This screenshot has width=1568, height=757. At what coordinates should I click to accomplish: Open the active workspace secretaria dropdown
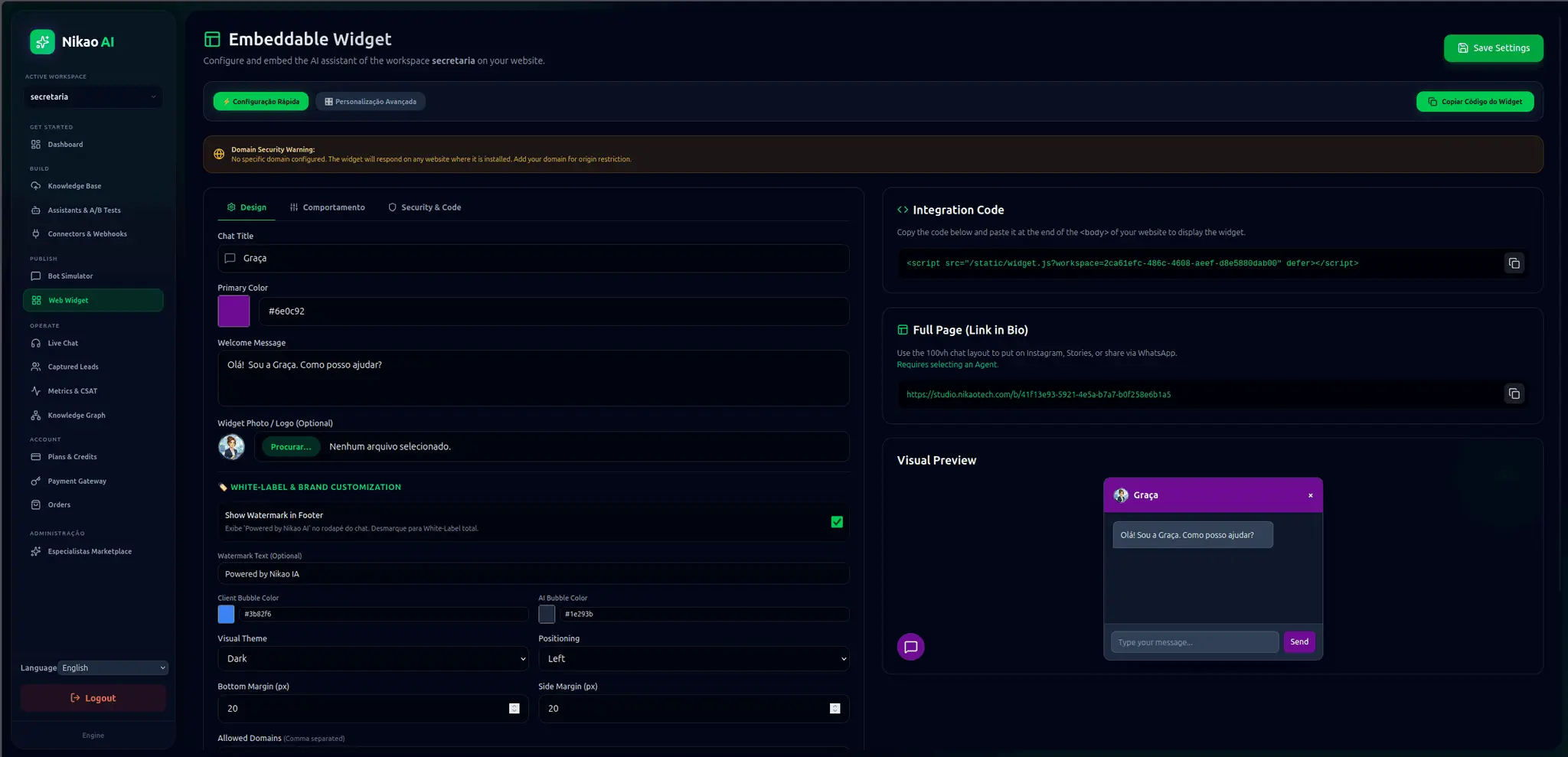93,97
